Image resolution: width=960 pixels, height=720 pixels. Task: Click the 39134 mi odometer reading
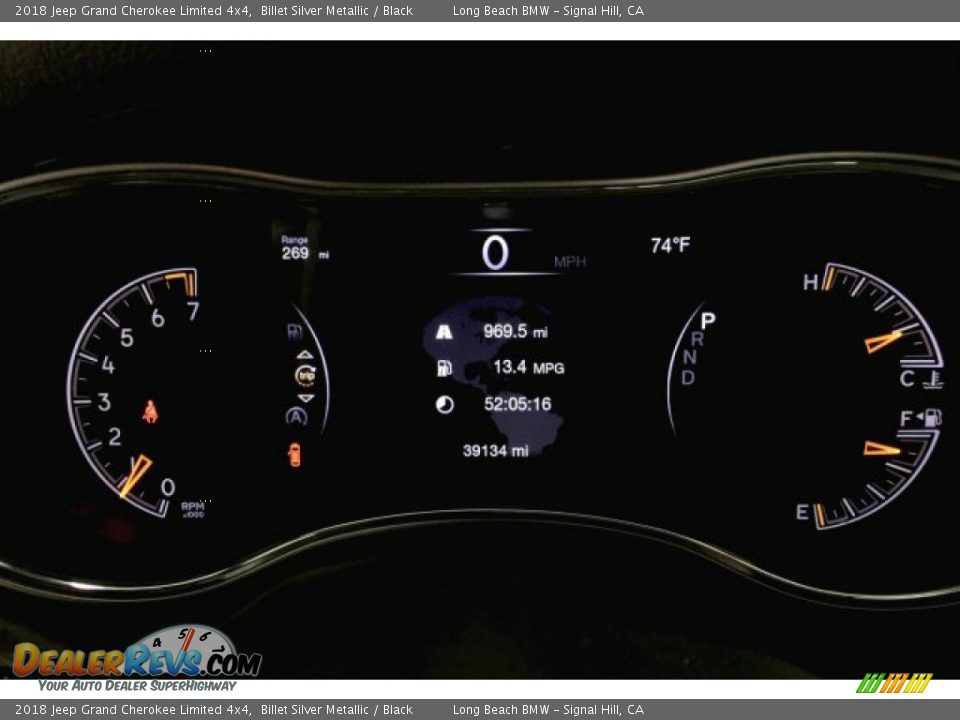pos(495,451)
